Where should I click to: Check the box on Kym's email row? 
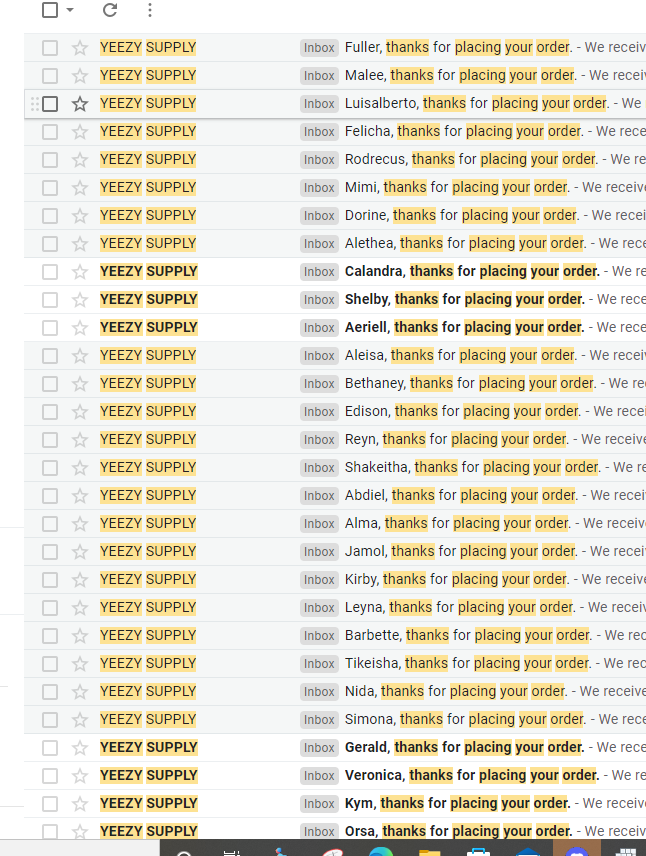(x=50, y=804)
